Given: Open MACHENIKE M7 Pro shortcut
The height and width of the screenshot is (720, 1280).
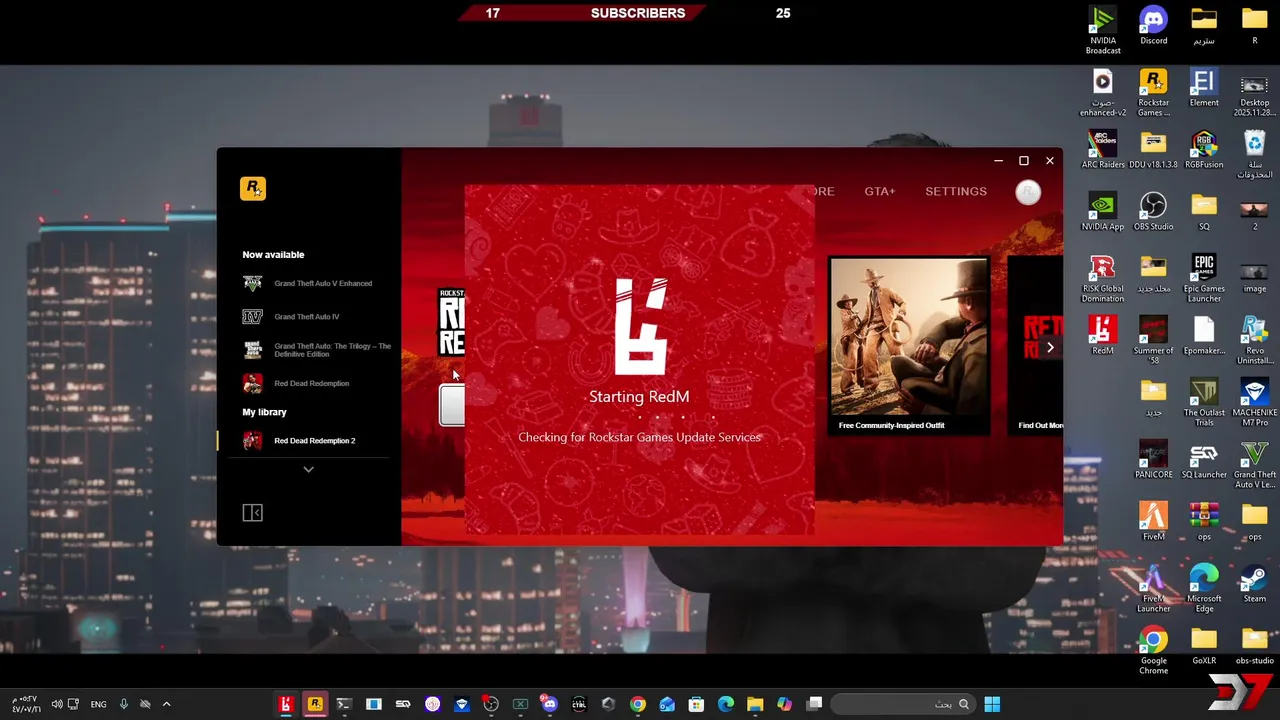Looking at the screenshot, I should [x=1255, y=402].
